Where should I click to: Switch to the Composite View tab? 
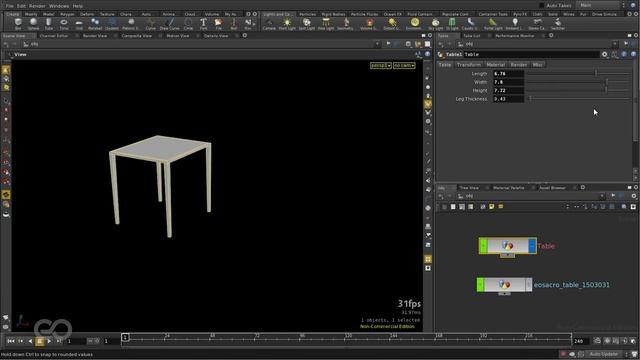136,36
